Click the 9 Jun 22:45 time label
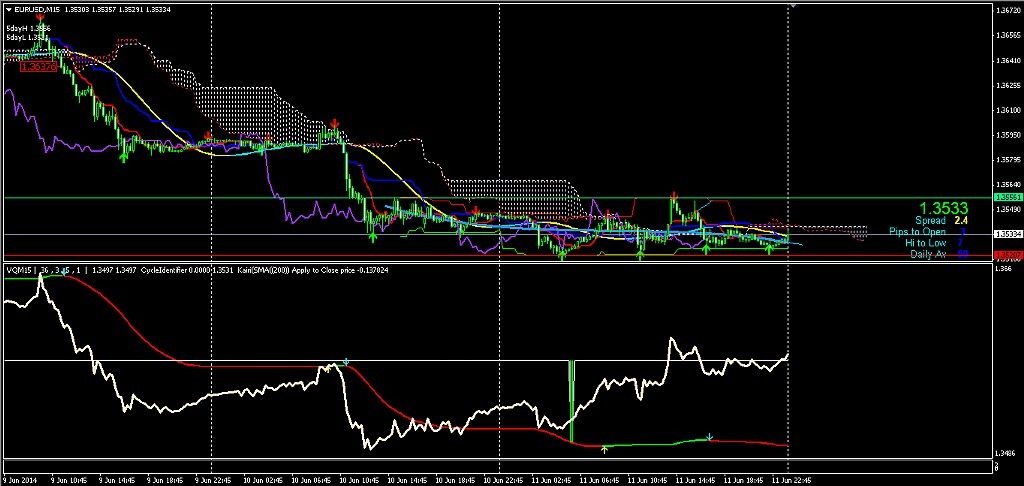The image size is (1024, 486). [x=212, y=481]
